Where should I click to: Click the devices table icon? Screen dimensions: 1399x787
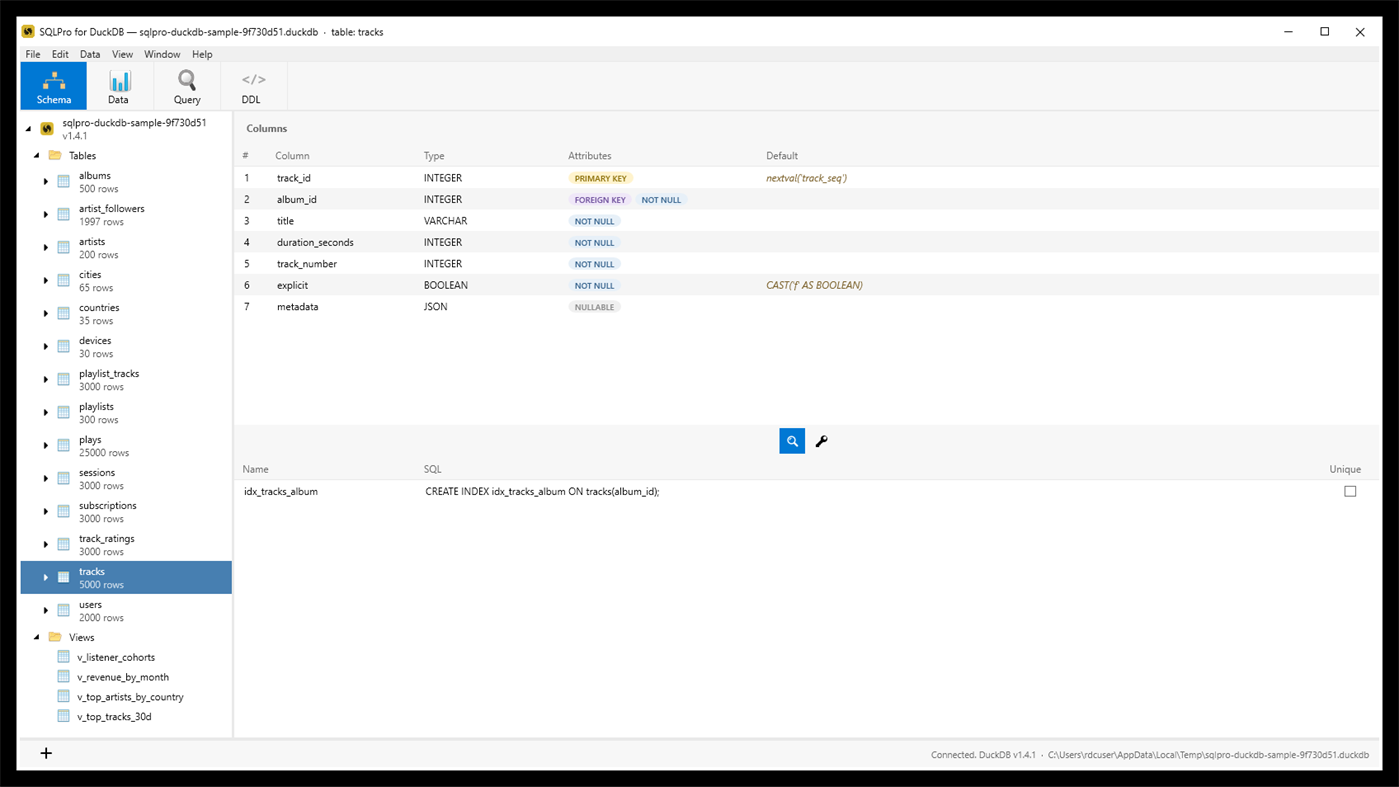[x=64, y=347]
